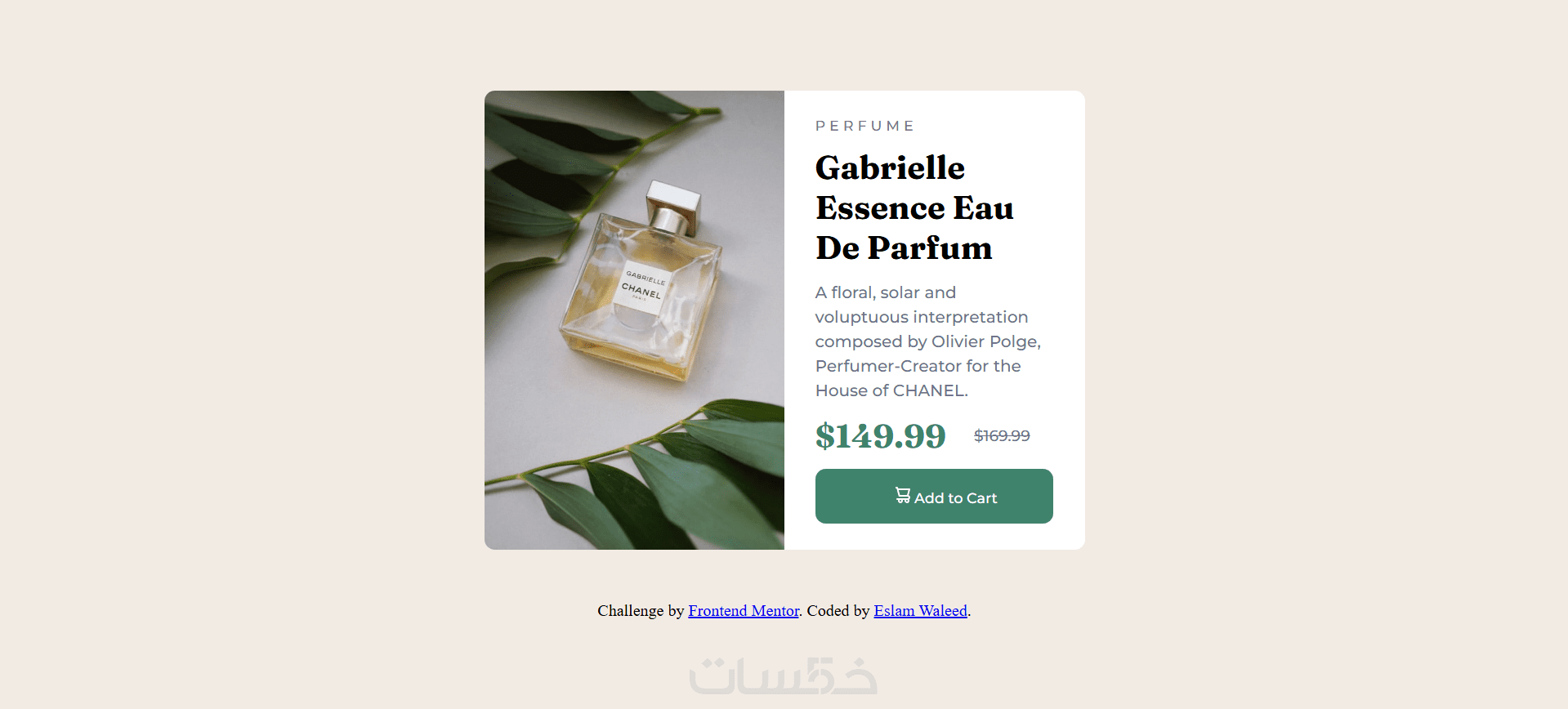Click the A floral, solar and description line
The height and width of the screenshot is (709, 1568).
pyautogui.click(x=886, y=292)
